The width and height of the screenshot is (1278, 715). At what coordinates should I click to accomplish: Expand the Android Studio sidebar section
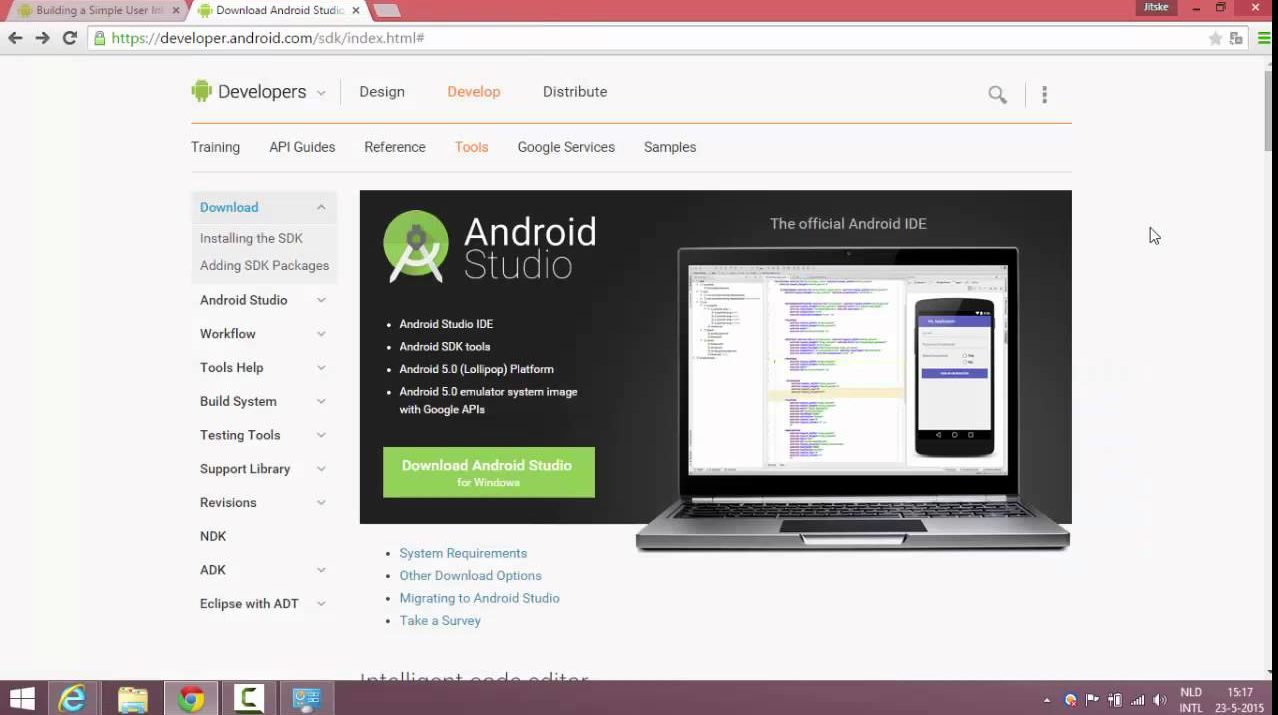[321, 300]
